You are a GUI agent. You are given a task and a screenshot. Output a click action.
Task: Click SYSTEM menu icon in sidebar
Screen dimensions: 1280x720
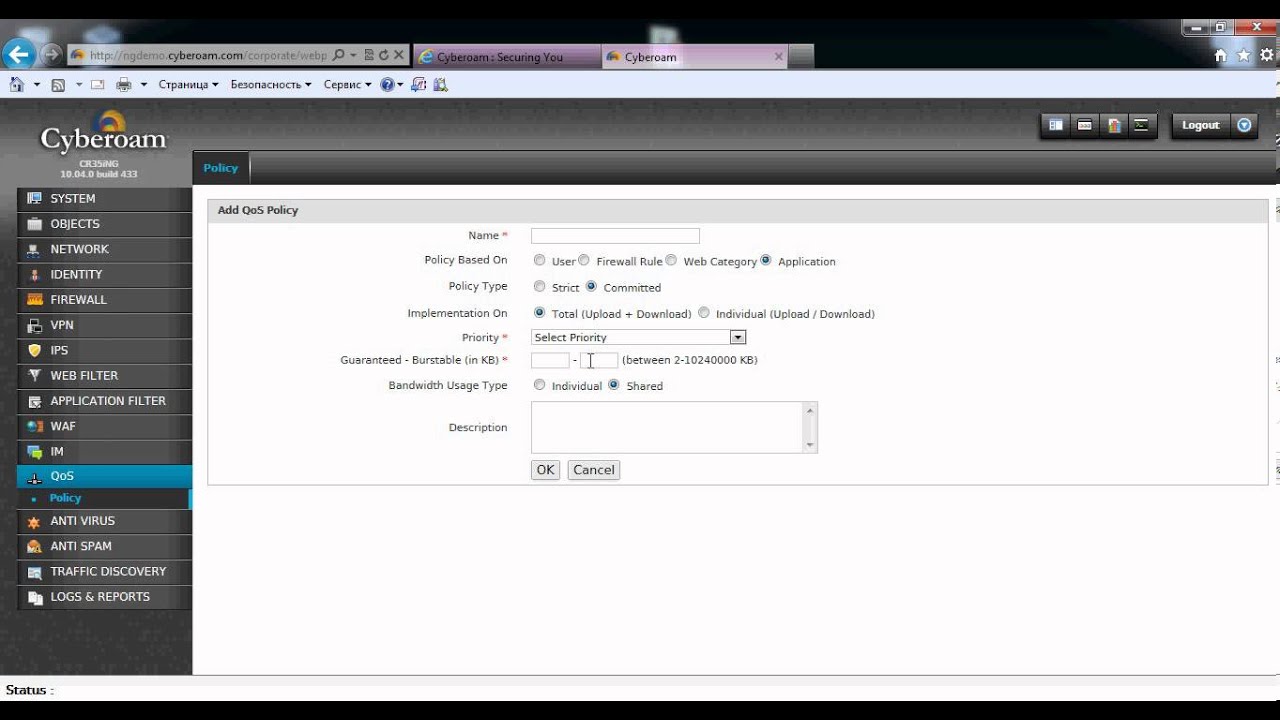[35, 199]
